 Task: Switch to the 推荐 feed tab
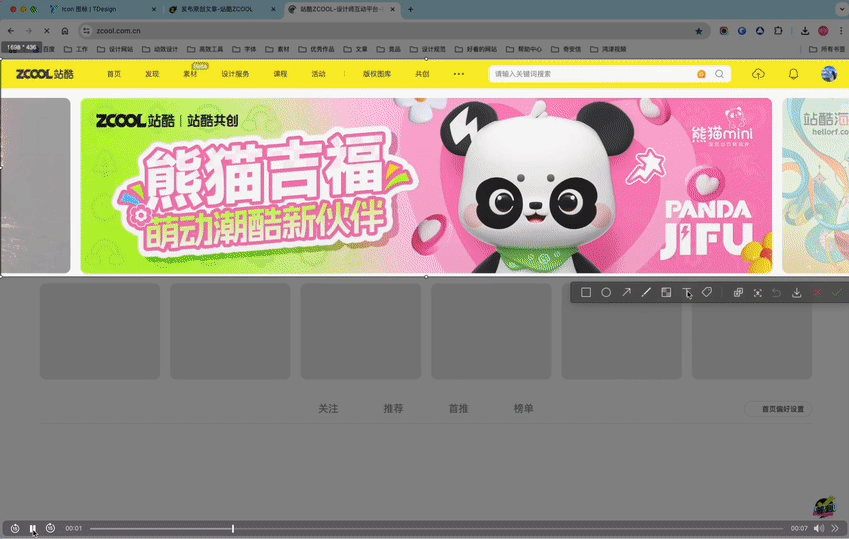[x=393, y=408]
